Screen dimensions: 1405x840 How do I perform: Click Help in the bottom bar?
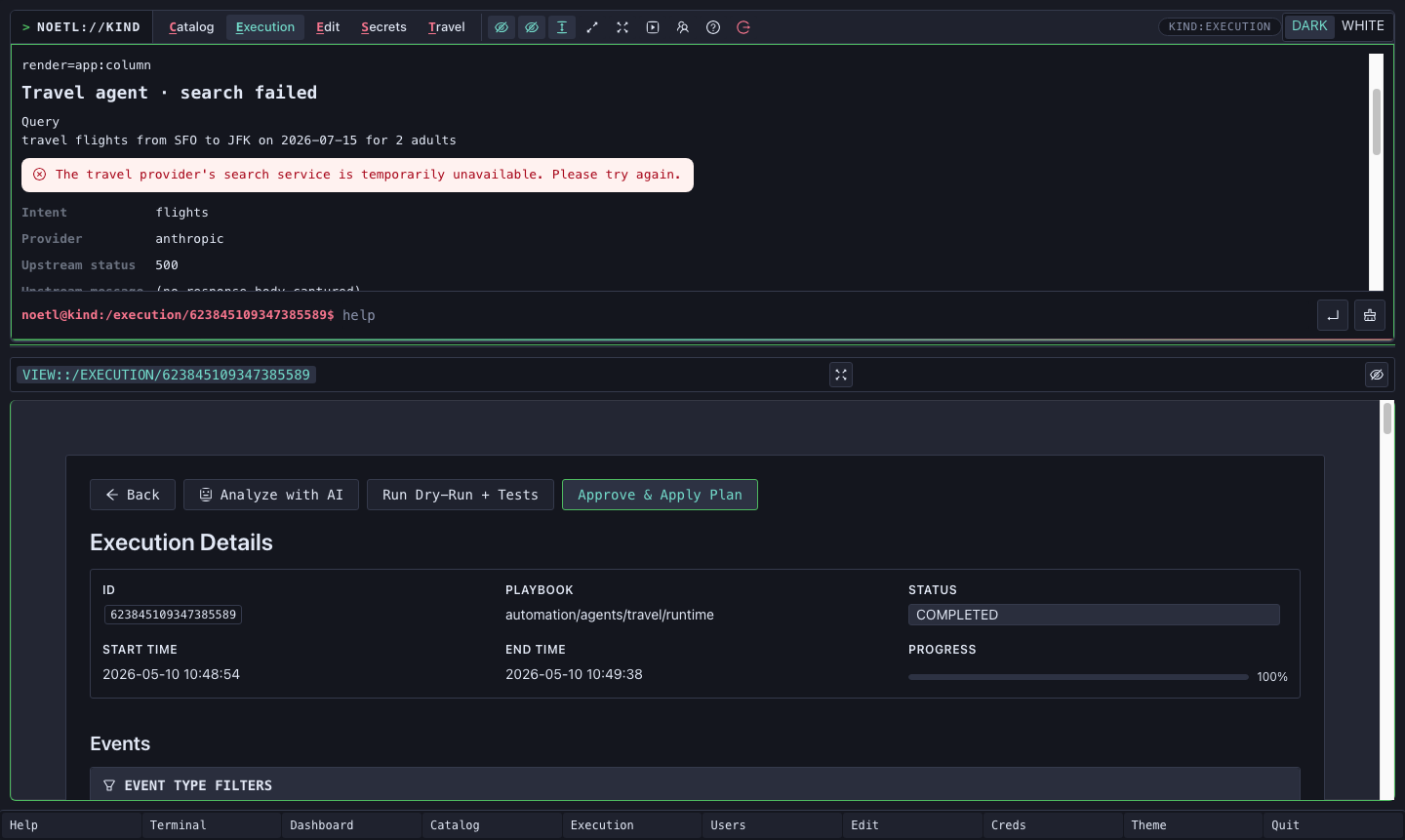(71, 825)
